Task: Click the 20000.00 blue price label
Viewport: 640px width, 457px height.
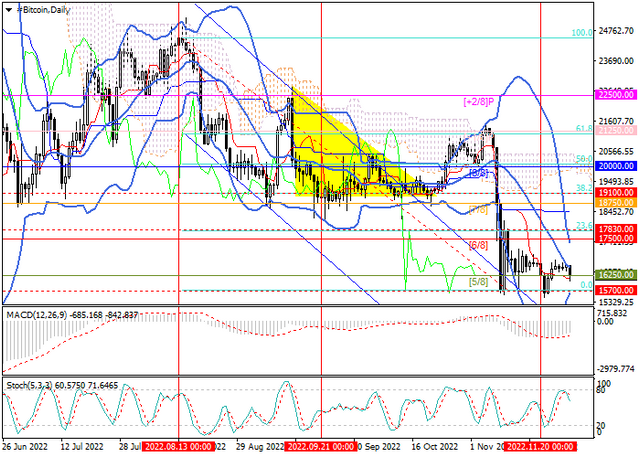Action: (616, 166)
